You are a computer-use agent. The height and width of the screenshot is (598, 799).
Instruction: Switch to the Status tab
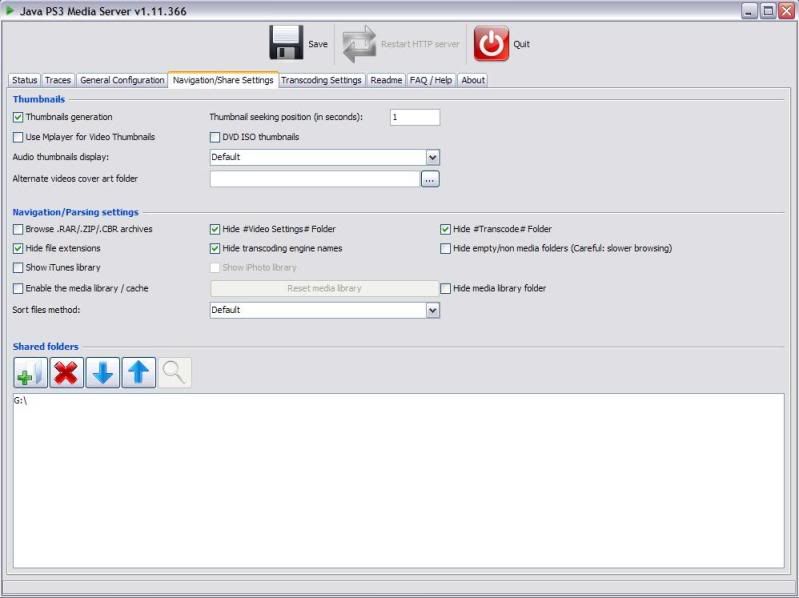pos(24,80)
